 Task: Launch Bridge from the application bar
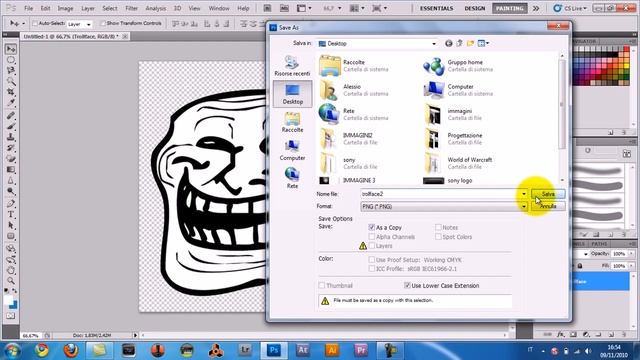click(267, 8)
